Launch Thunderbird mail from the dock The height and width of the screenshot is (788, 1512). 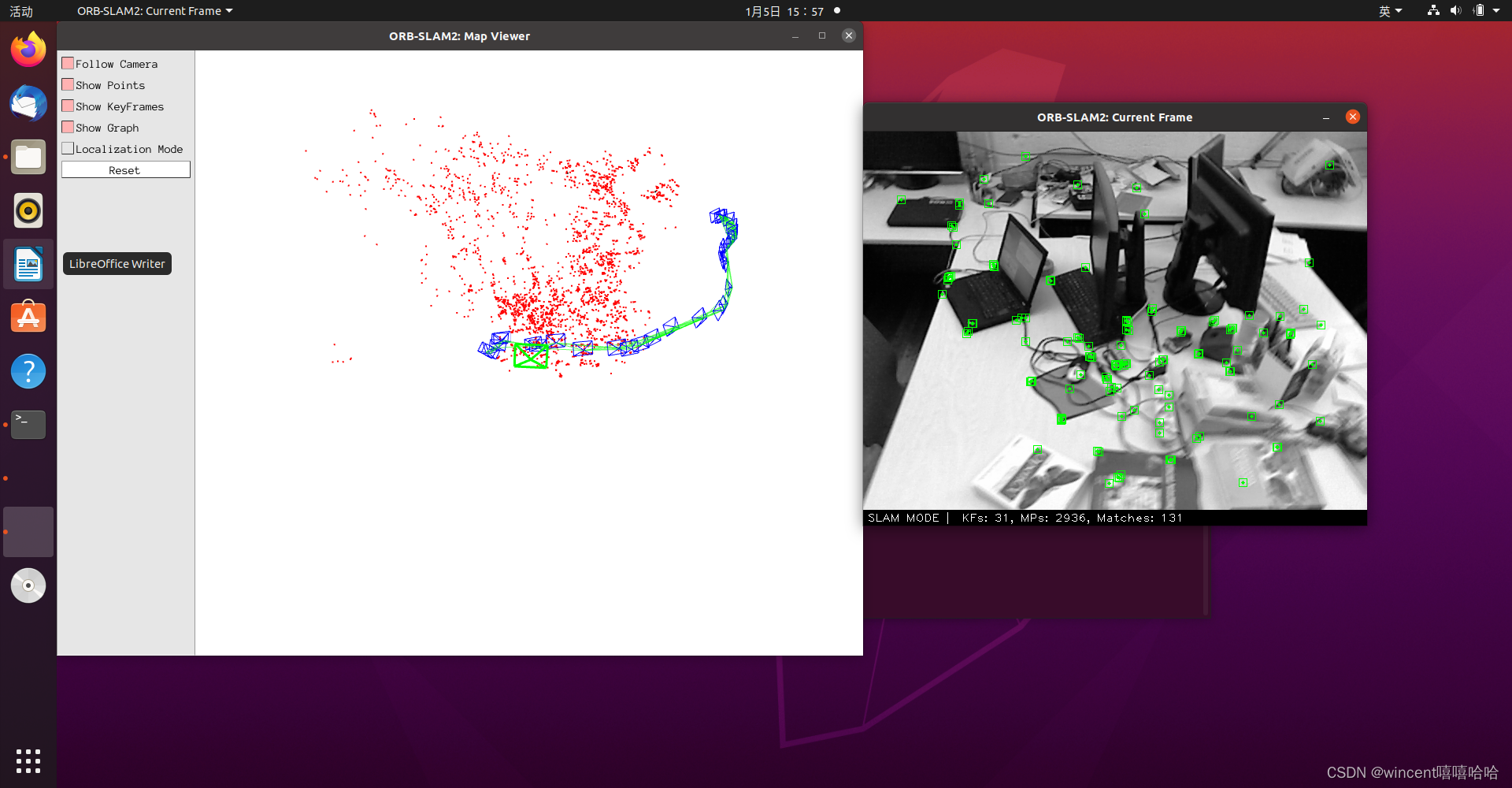[28, 103]
